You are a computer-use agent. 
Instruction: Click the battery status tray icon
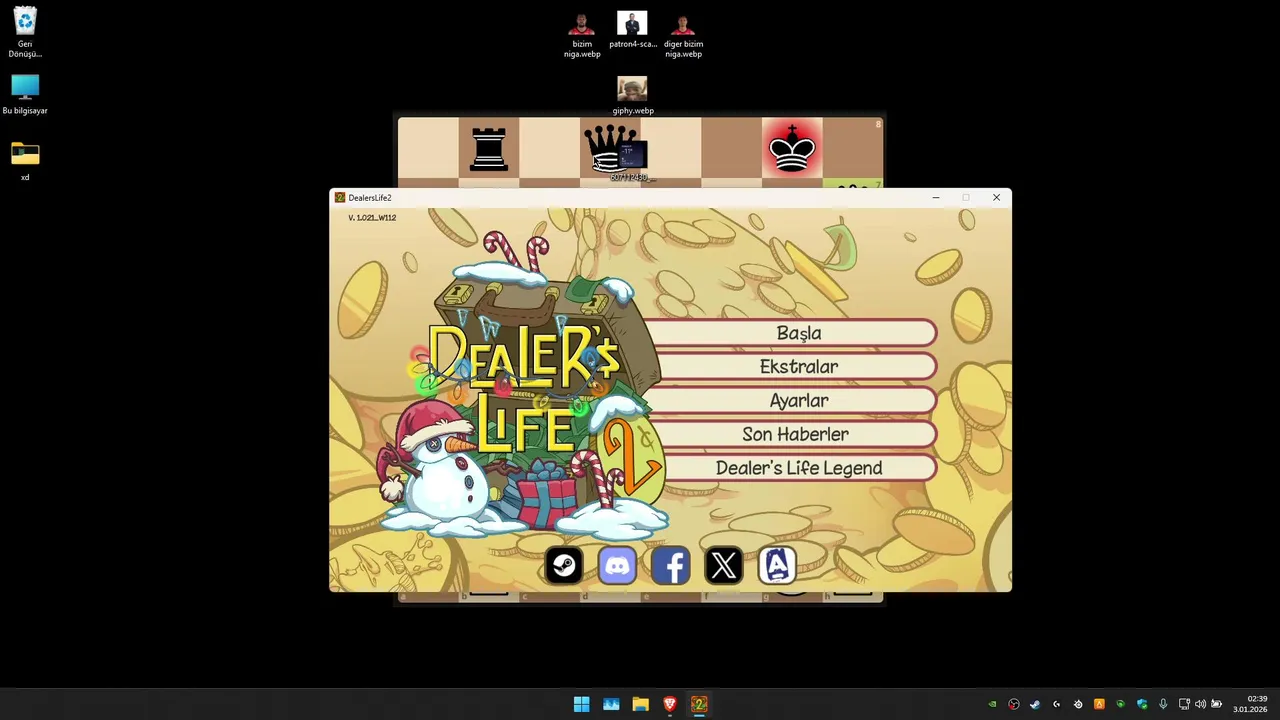click(1217, 704)
